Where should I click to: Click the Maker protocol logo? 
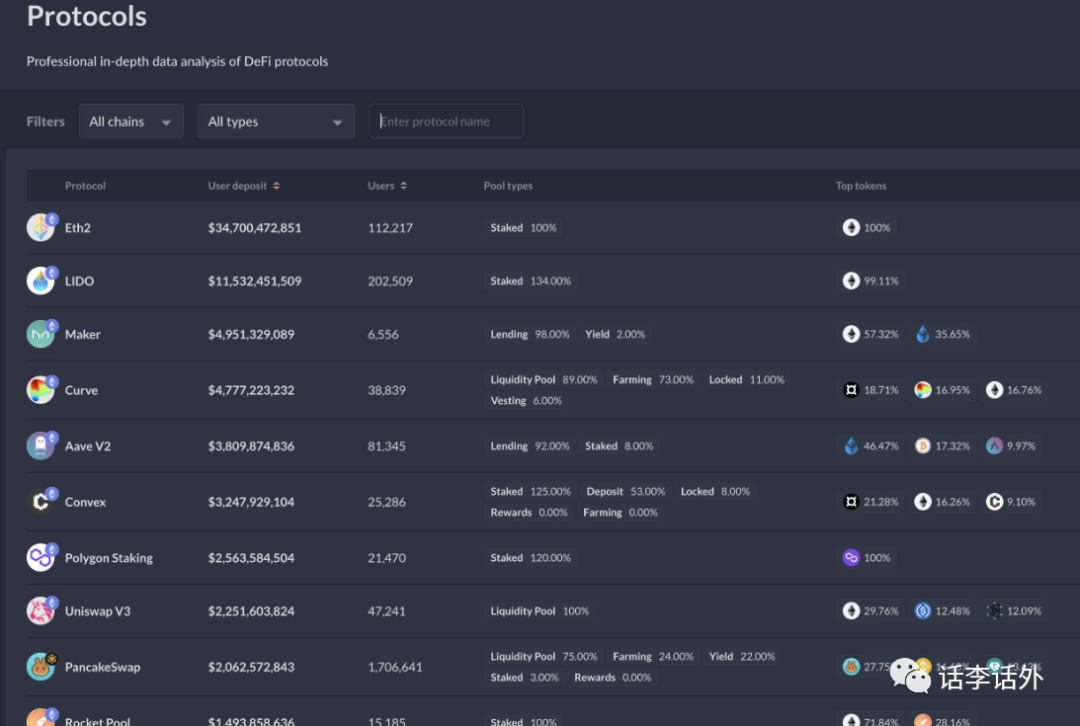click(41, 334)
